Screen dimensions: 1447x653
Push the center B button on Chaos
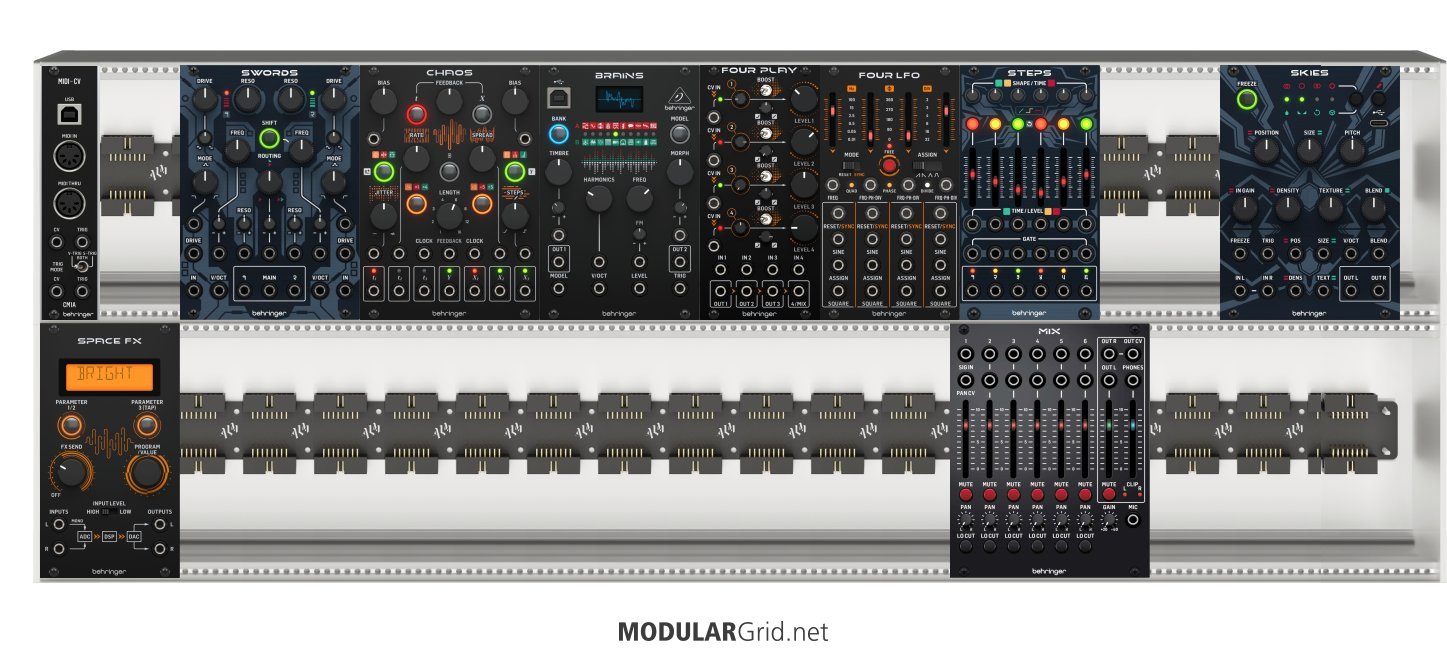point(449,171)
